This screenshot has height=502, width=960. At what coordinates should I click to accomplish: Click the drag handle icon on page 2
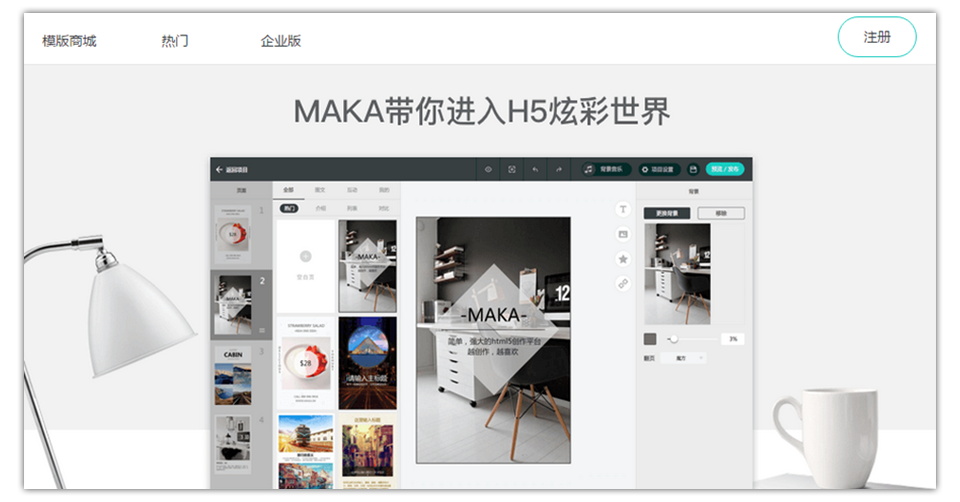[262, 330]
